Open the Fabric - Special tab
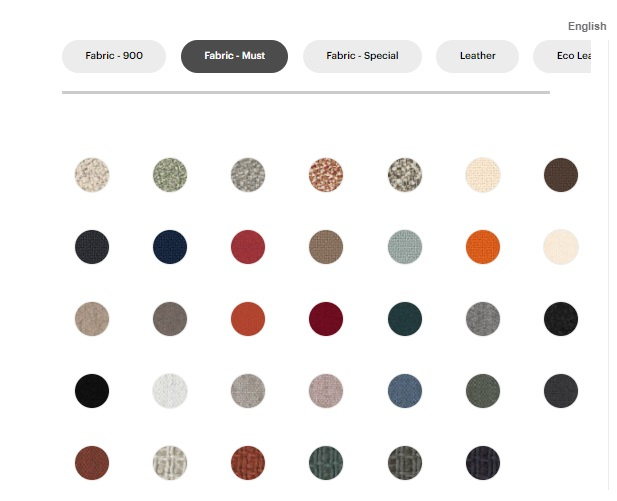 362,56
